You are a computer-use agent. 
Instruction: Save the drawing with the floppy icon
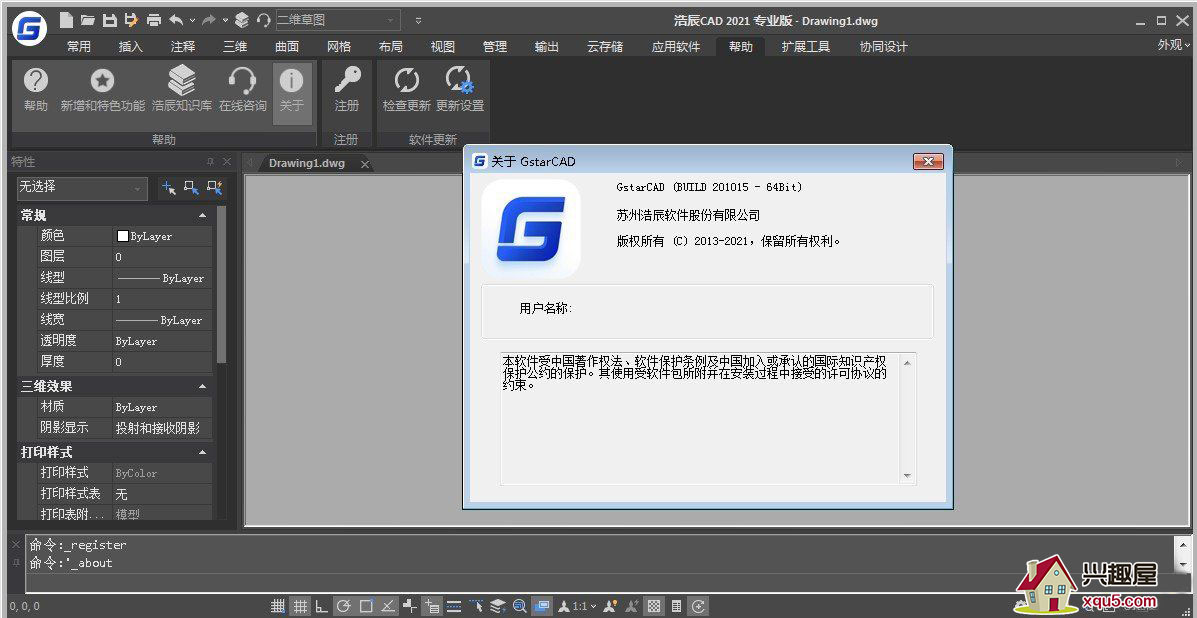pyautogui.click(x=110, y=19)
